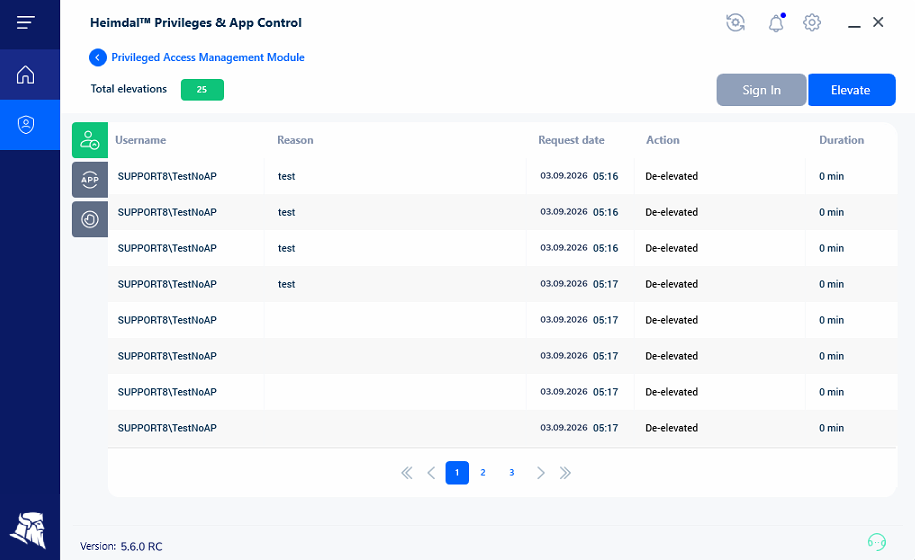Screen dimensions: 915x560
Task: Go to page 2
Action: tap(483, 472)
